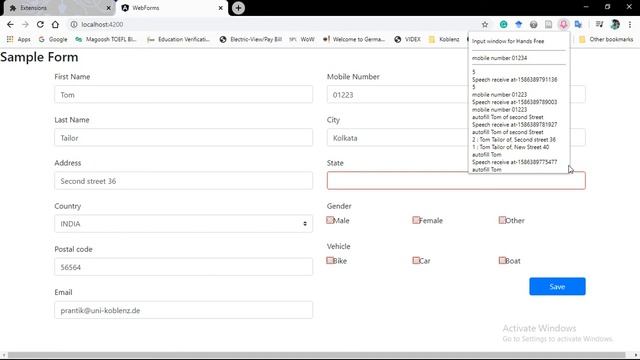The image size is (640, 360).
Task: Focus the First Name field containing Tom
Action: click(x=184, y=95)
